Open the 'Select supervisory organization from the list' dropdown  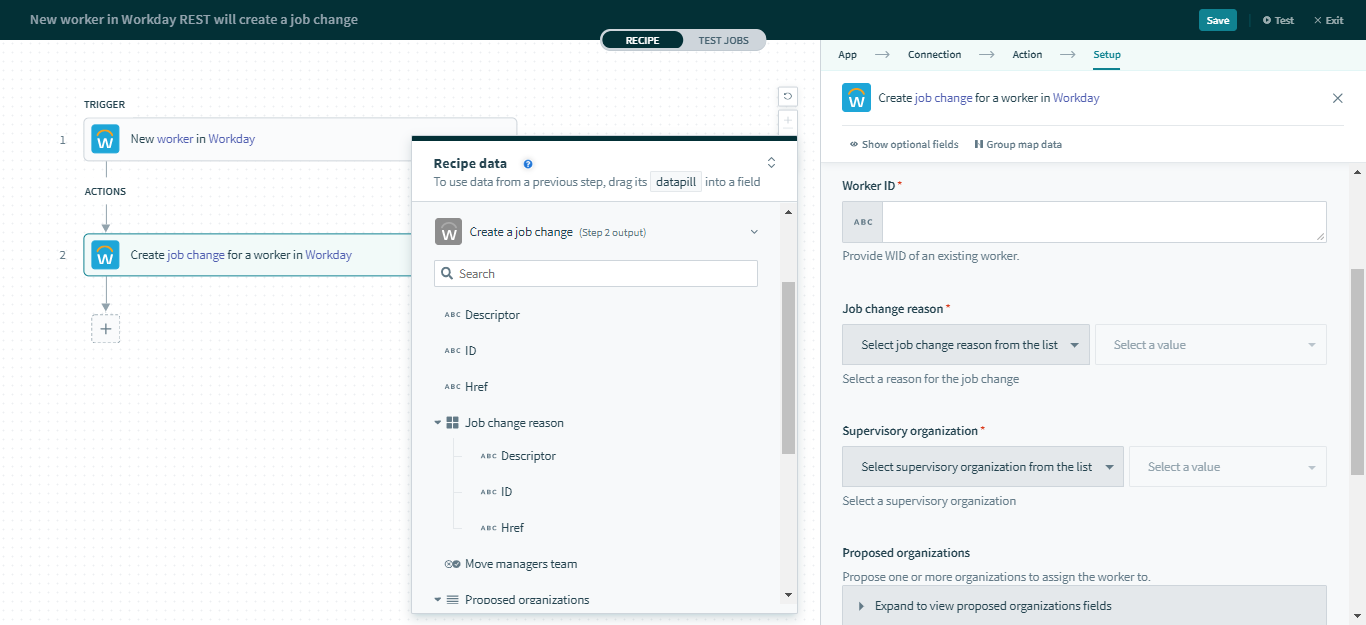pos(982,467)
